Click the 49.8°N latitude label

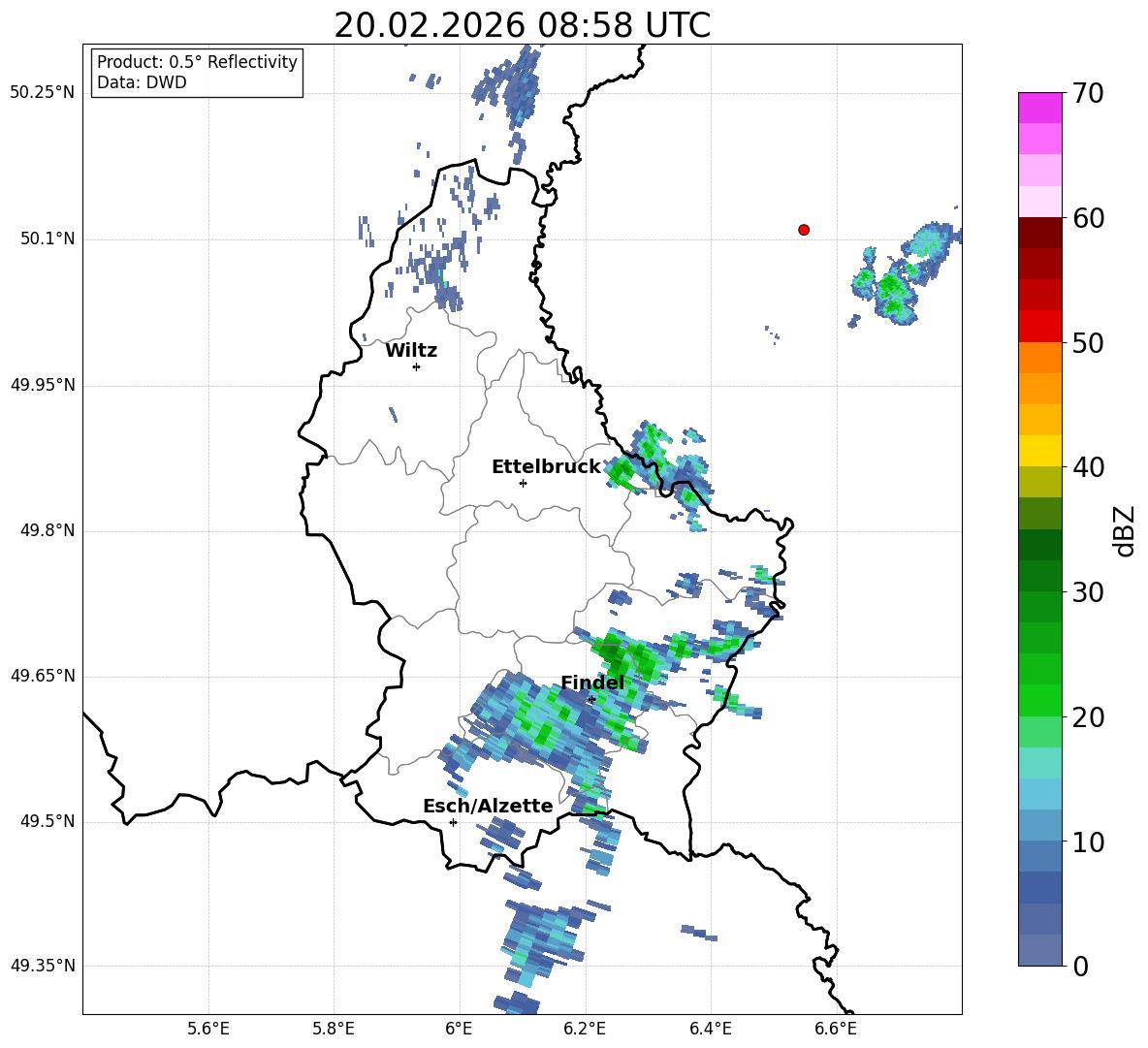pos(47,530)
